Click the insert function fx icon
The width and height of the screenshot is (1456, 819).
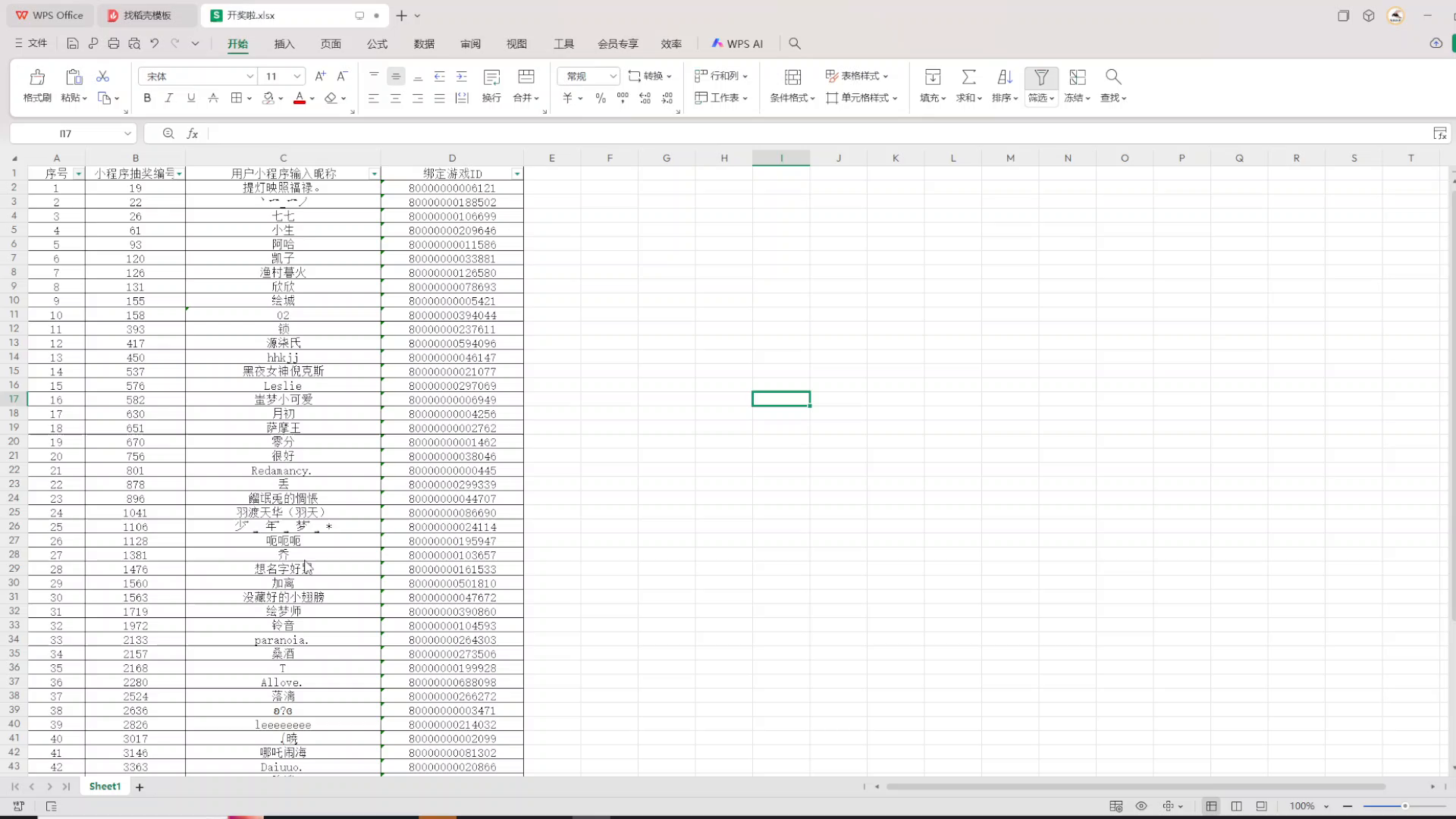click(193, 133)
